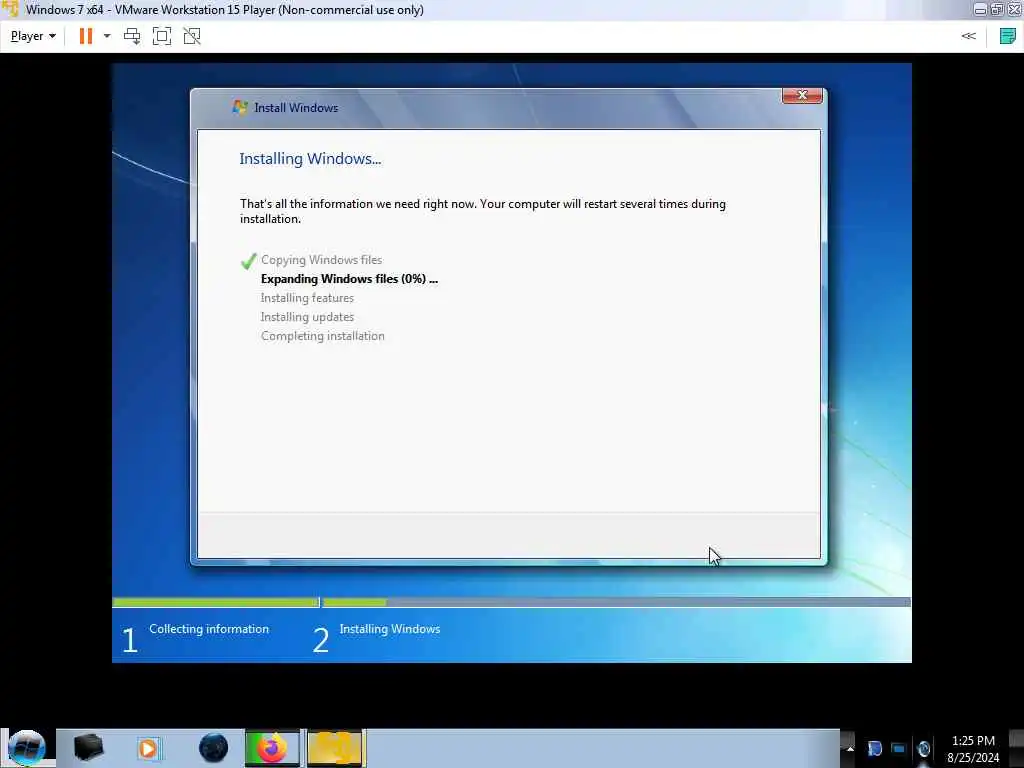Click the Install Windows flag icon
The image size is (1024, 768).
pyautogui.click(x=240, y=107)
